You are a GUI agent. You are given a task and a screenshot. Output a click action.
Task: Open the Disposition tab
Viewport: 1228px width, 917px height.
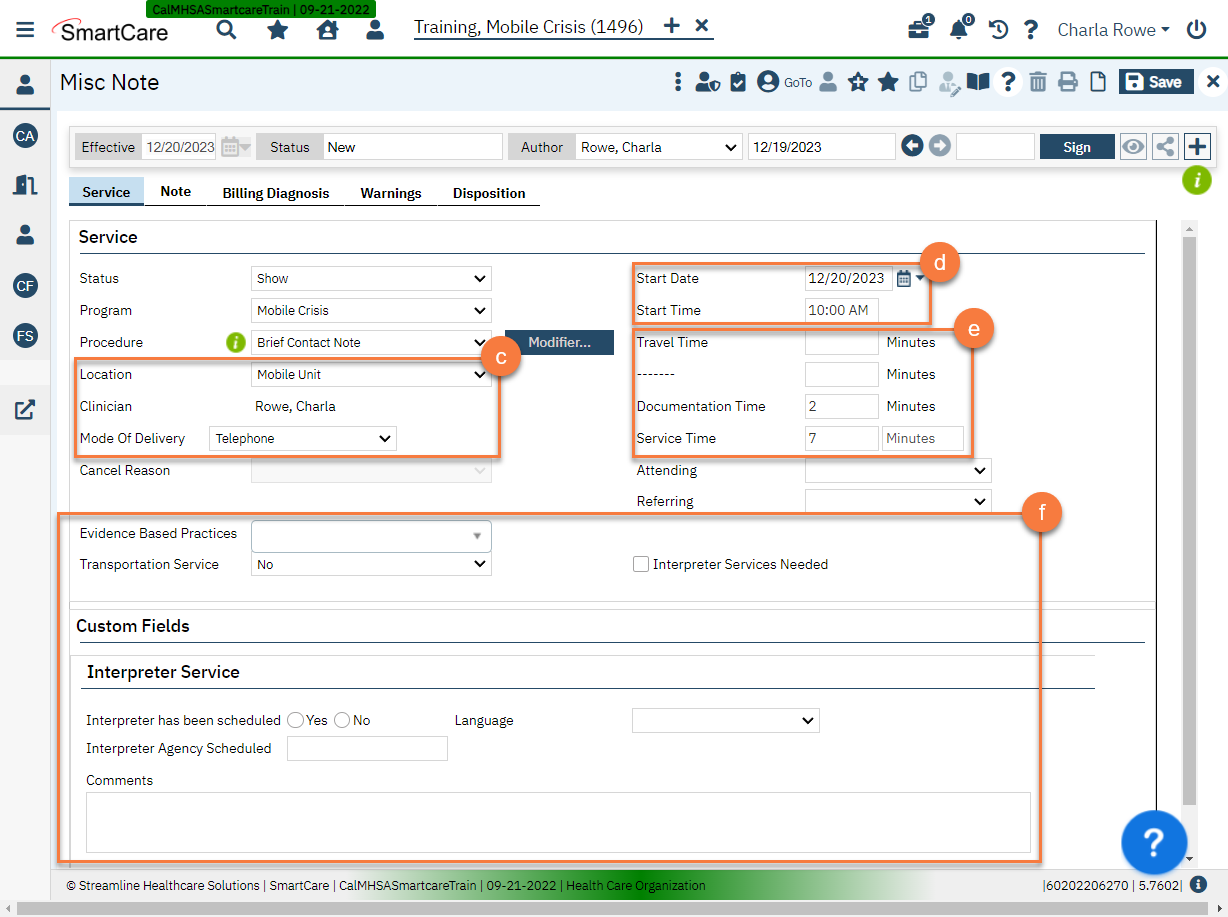point(488,193)
